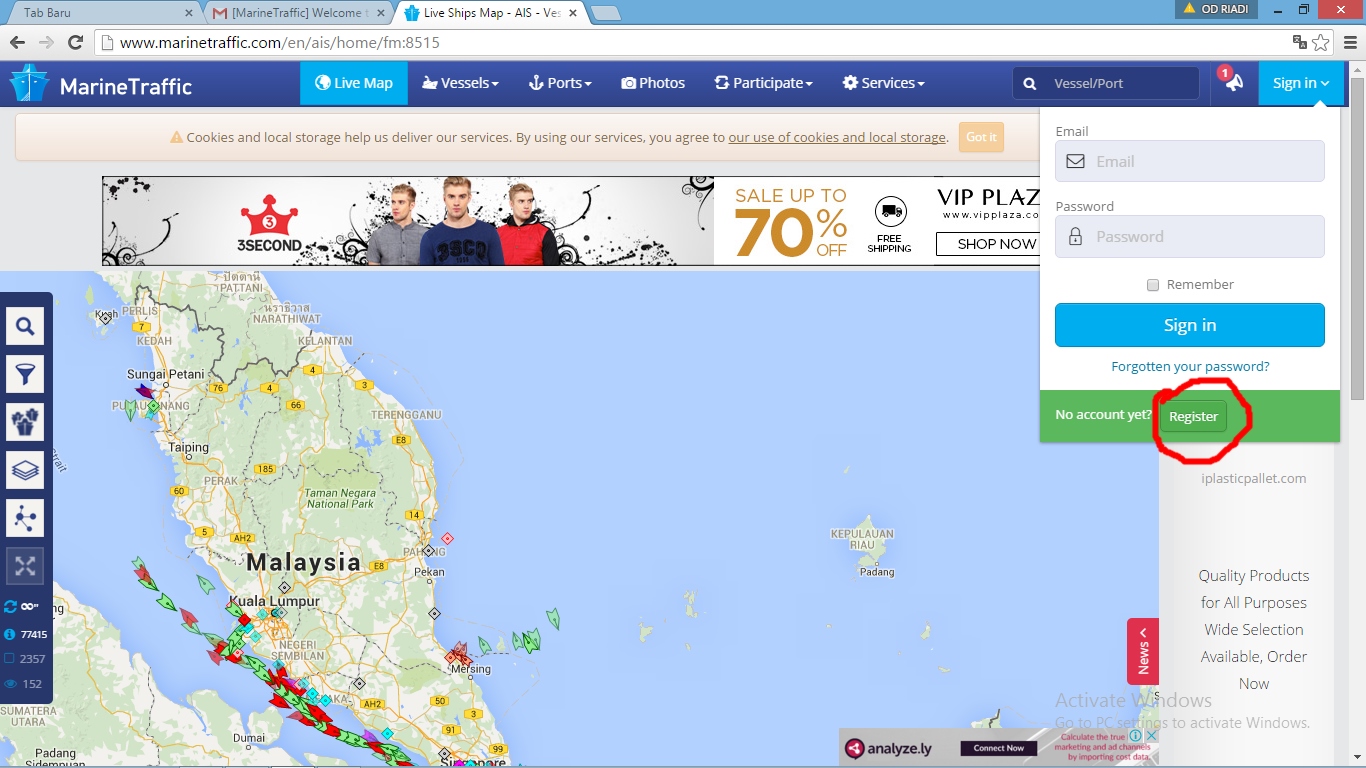The width and height of the screenshot is (1366, 768).
Task: Select the Live Ships Map browser tab
Action: coord(490,13)
